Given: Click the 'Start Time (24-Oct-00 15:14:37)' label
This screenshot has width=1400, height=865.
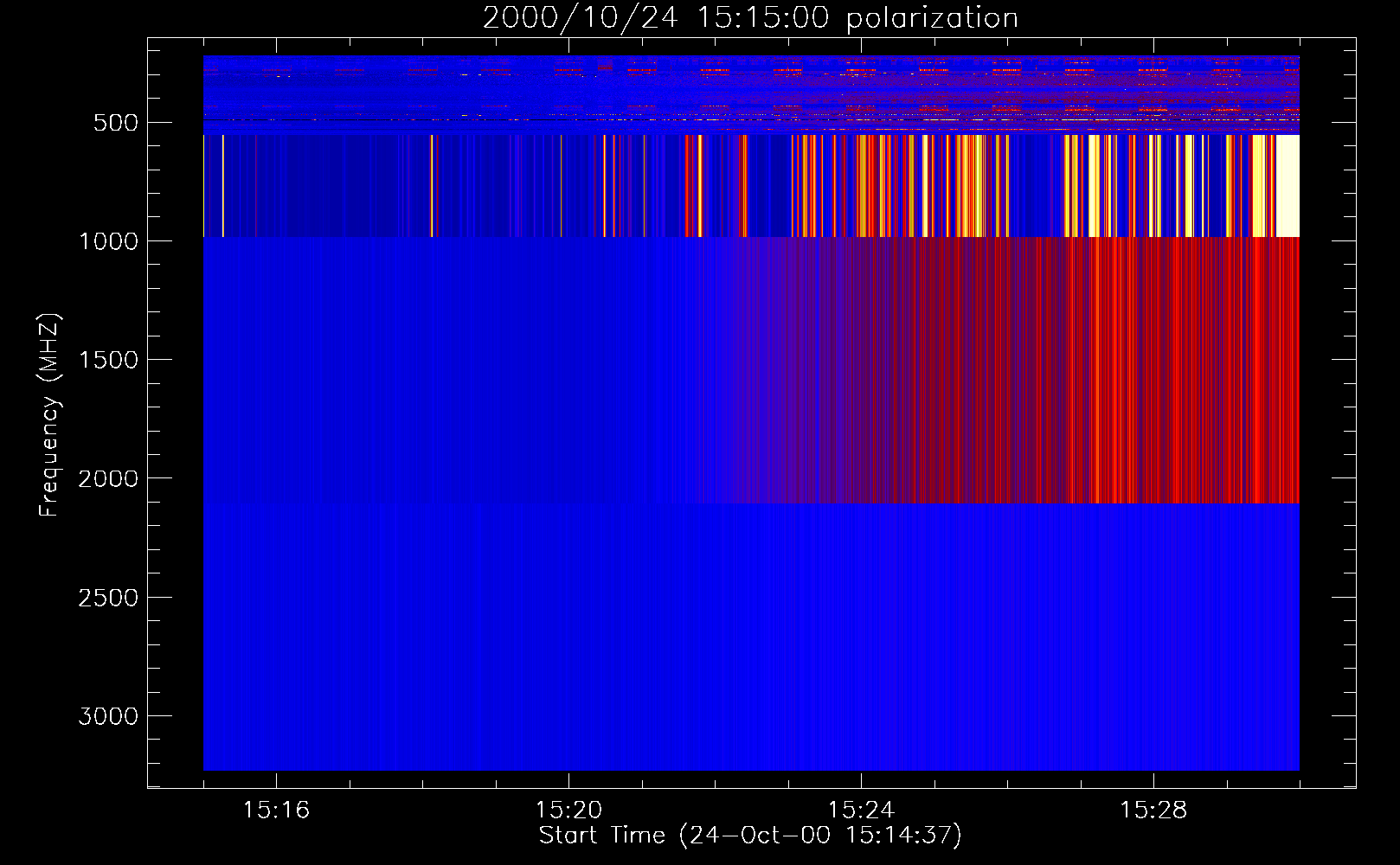Looking at the screenshot, I should point(750,836).
